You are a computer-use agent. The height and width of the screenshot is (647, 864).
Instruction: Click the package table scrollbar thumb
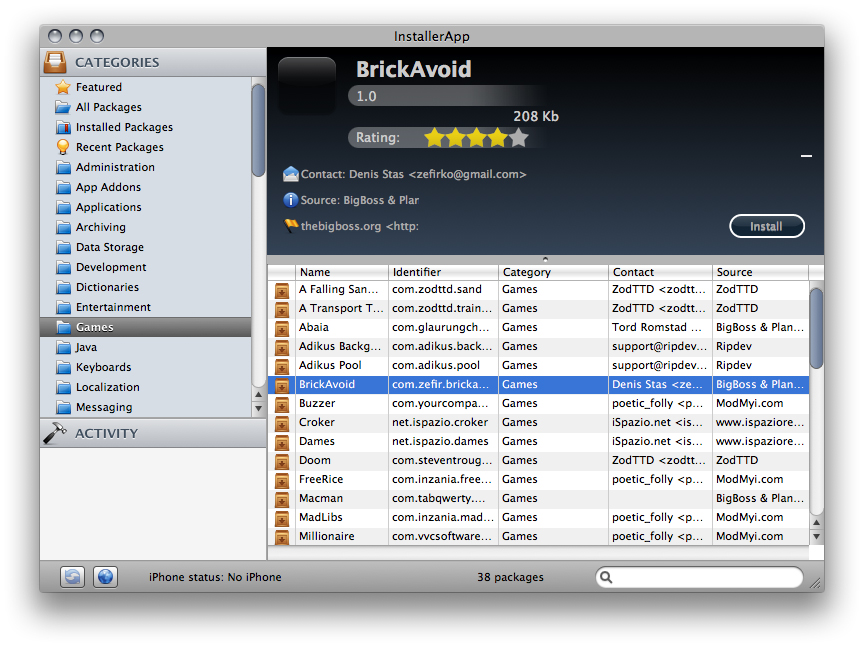click(817, 329)
